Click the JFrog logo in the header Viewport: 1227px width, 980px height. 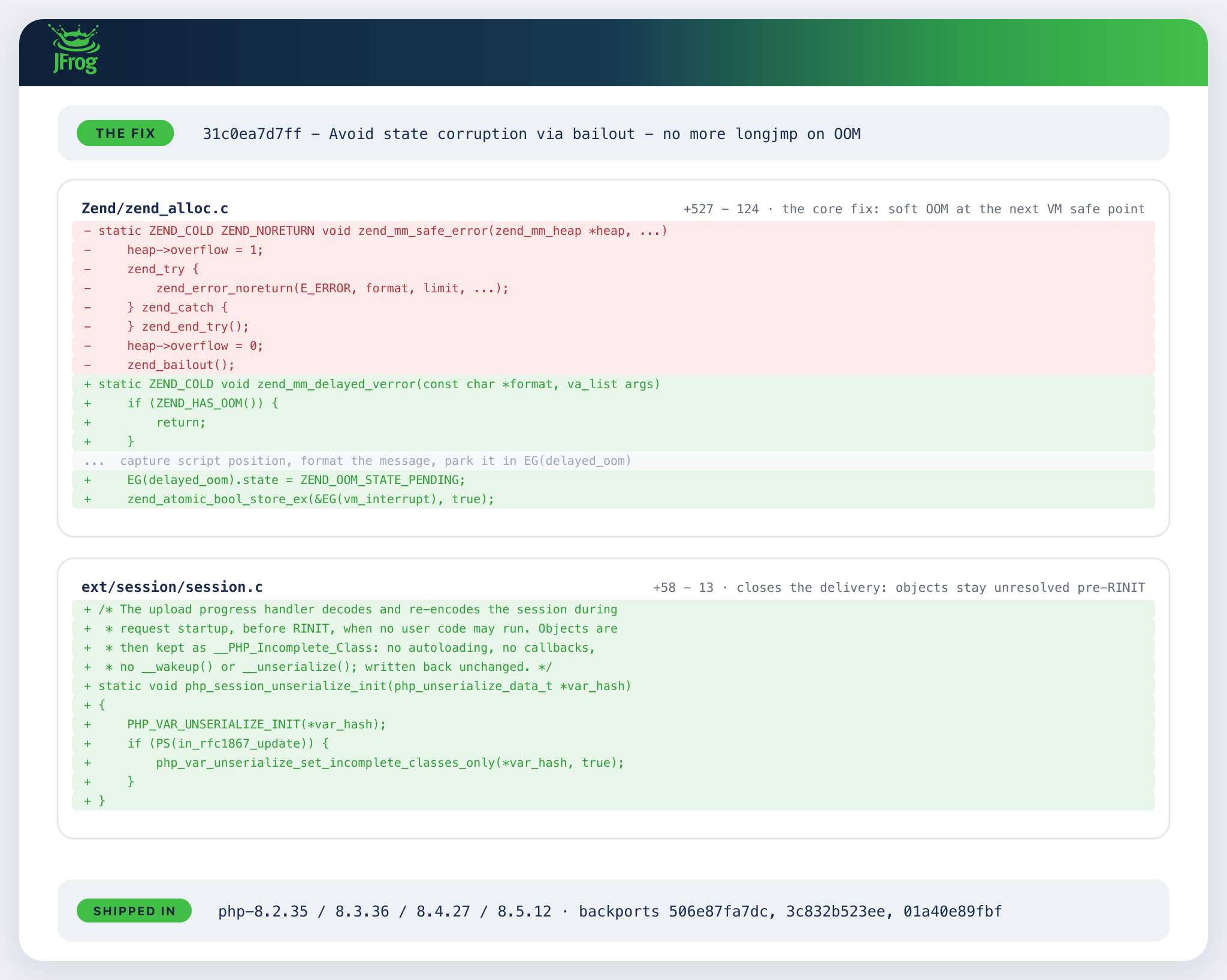pyautogui.click(x=74, y=50)
